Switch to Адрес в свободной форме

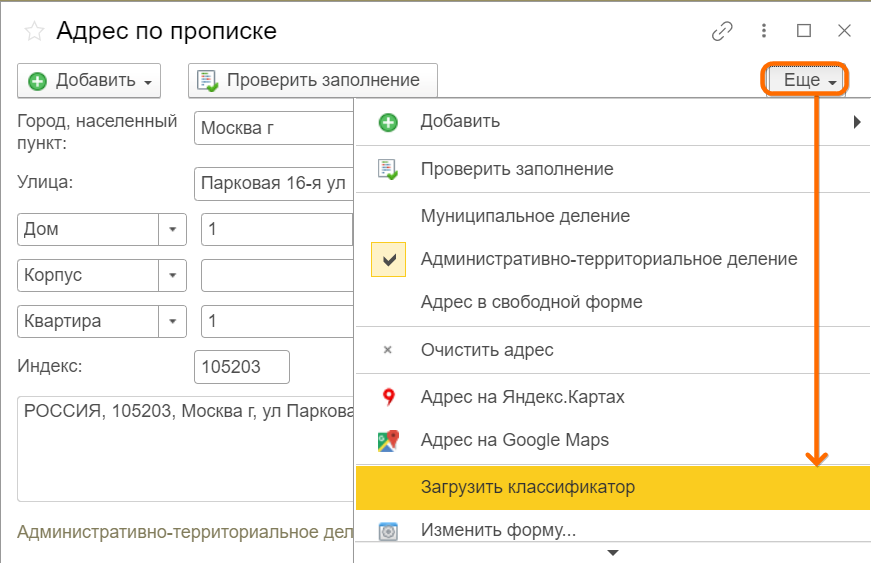[x=531, y=302]
